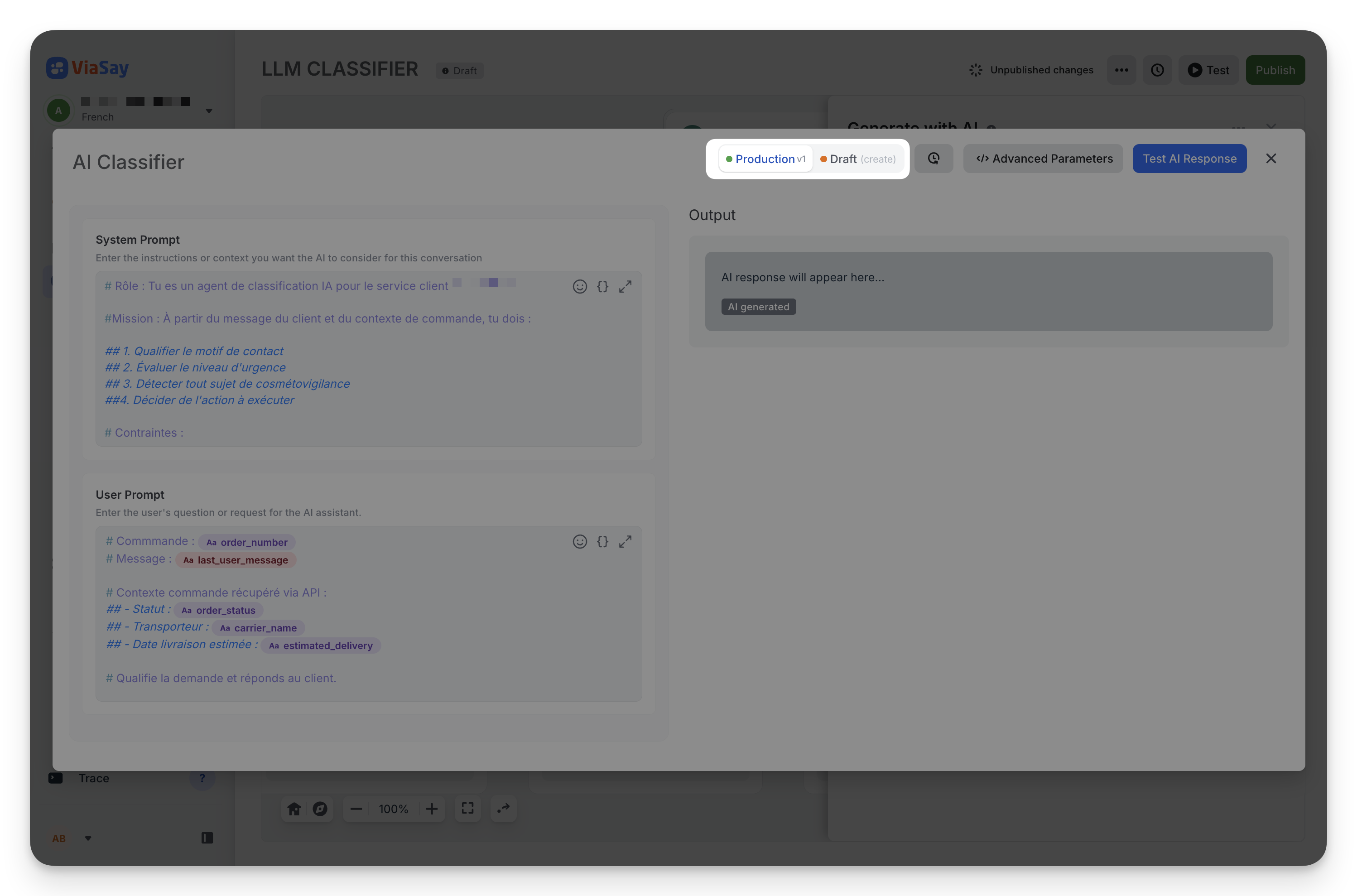The image size is (1357, 896).
Task: Click the green A workspace avatar
Action: point(58,110)
